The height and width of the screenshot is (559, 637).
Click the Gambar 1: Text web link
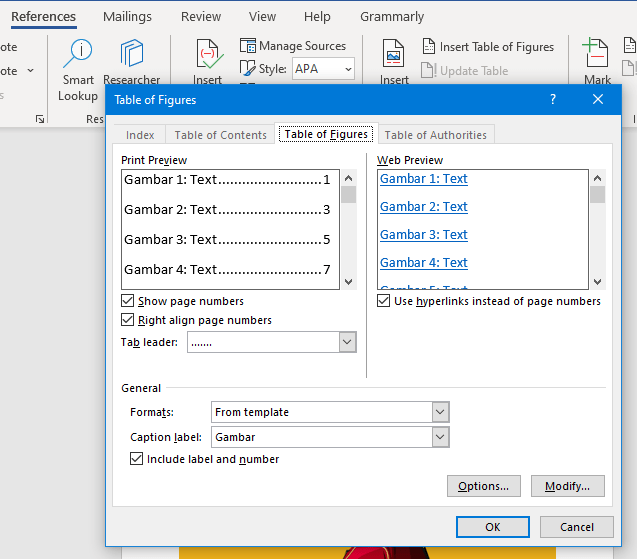coord(424,179)
